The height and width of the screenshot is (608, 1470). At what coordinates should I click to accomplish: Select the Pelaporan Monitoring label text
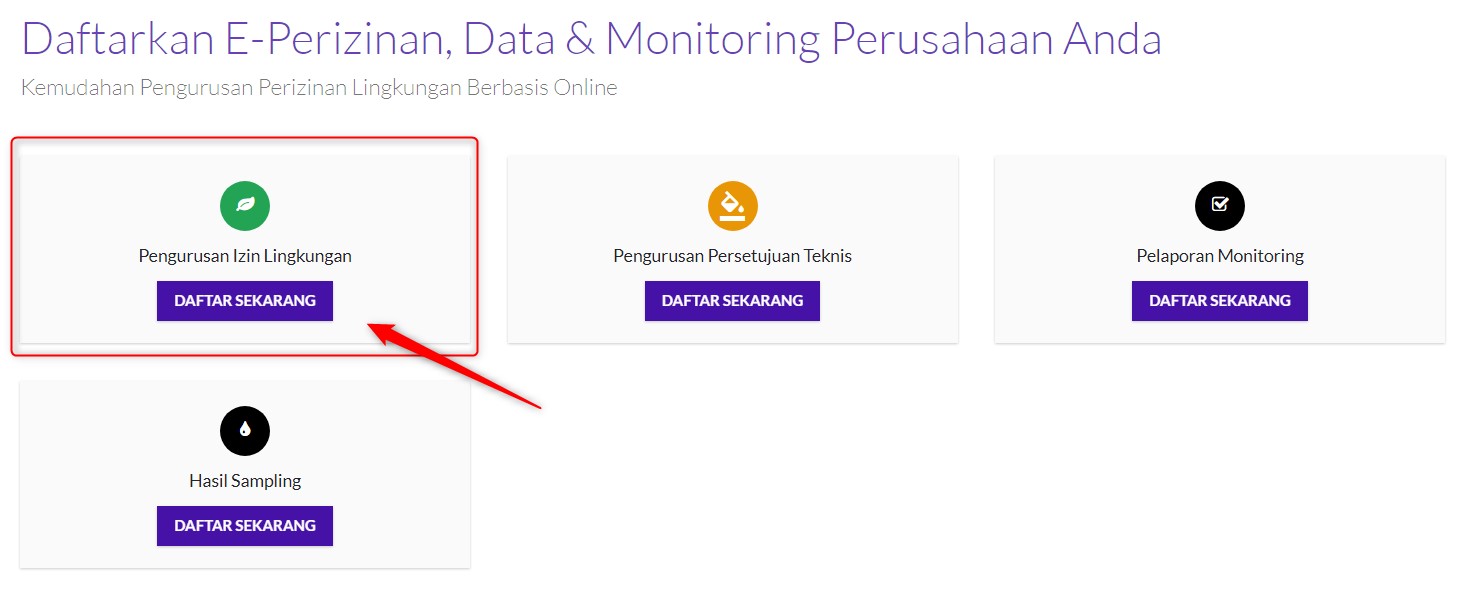coord(1219,256)
